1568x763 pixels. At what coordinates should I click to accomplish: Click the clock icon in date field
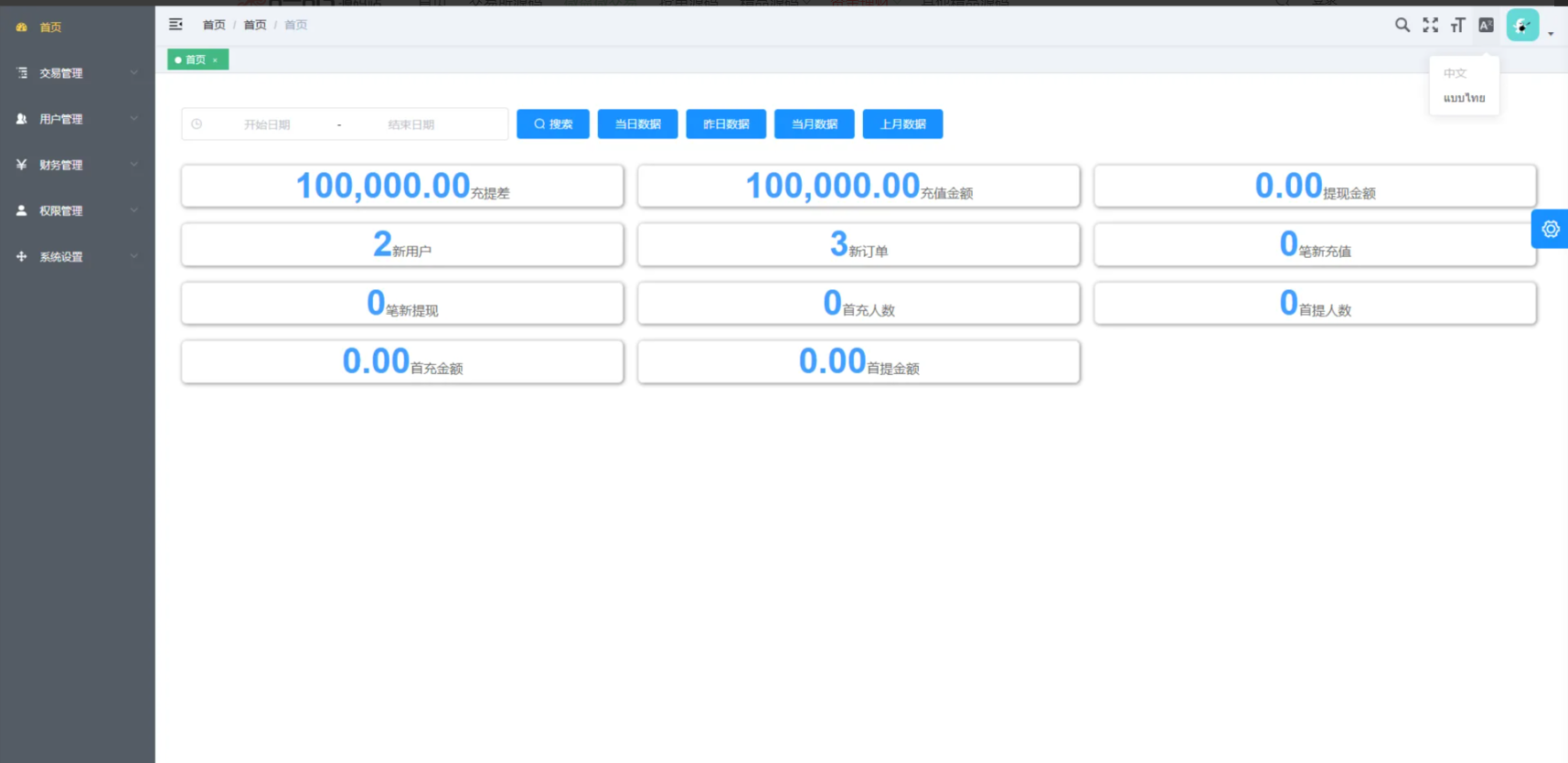tap(197, 124)
